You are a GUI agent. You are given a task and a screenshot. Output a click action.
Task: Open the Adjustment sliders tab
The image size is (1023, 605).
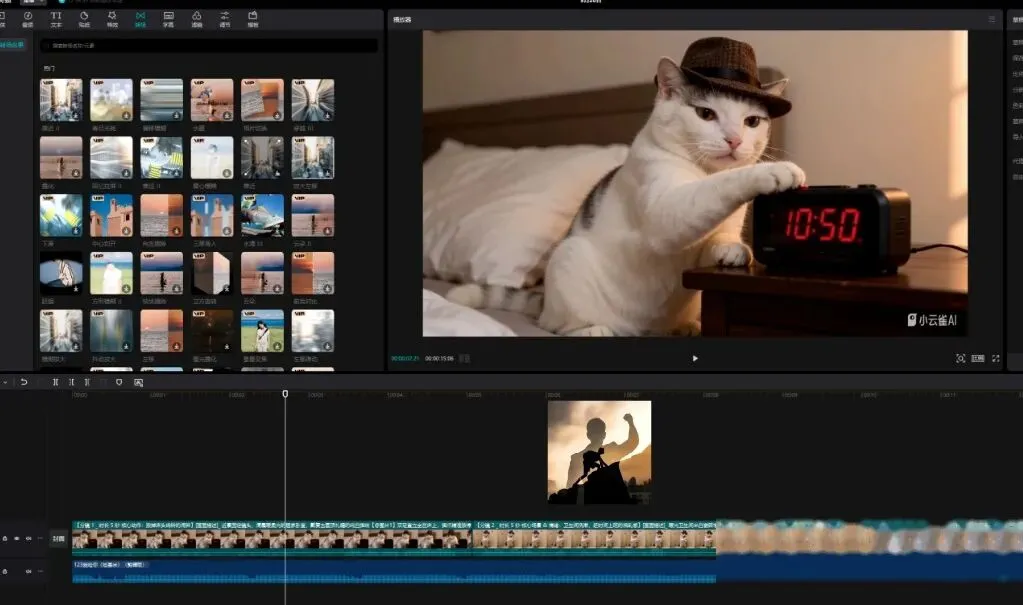[x=225, y=18]
